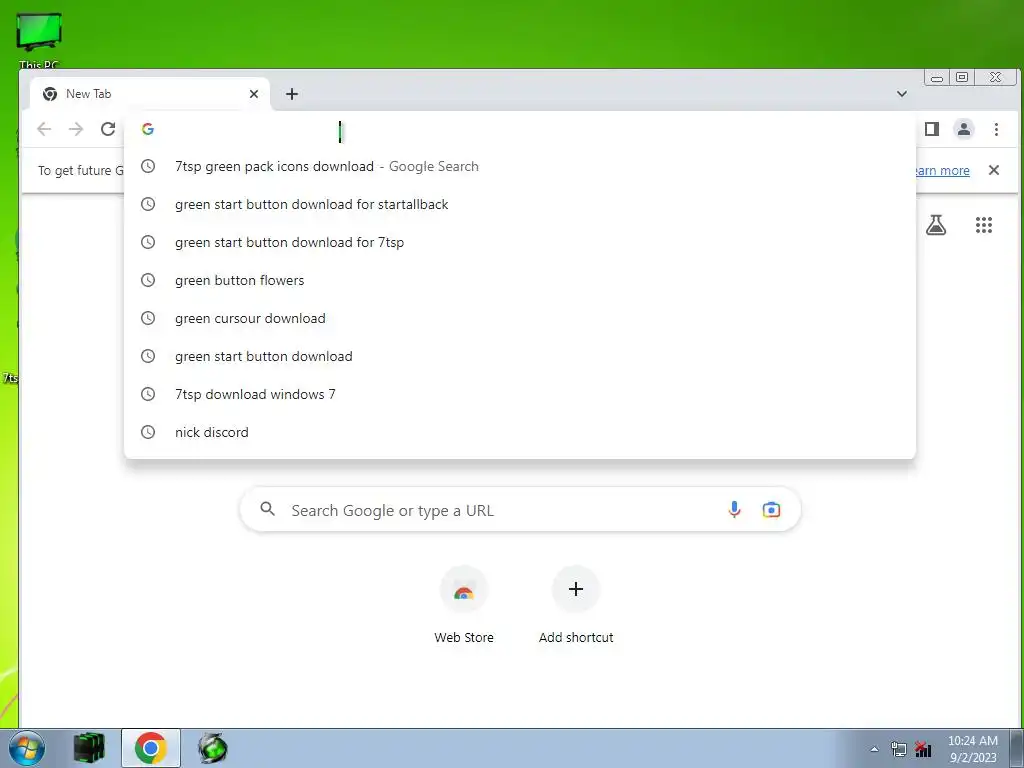This screenshot has height=768, width=1024.
Task: Select suggestion 'green start button download for startallback'
Action: pyautogui.click(x=519, y=204)
